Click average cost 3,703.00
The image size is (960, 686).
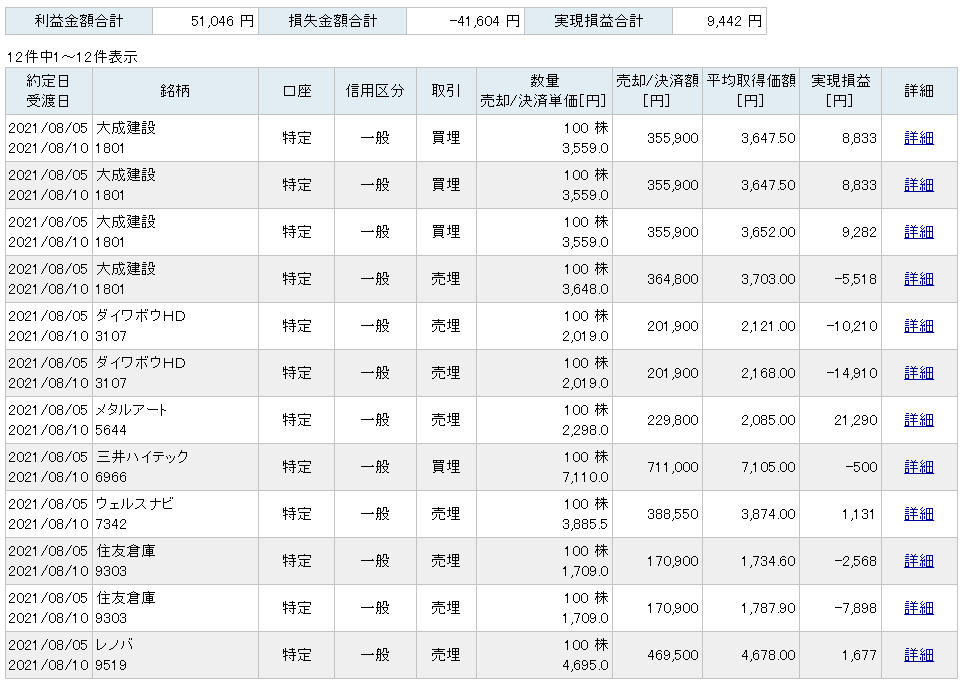(768, 279)
